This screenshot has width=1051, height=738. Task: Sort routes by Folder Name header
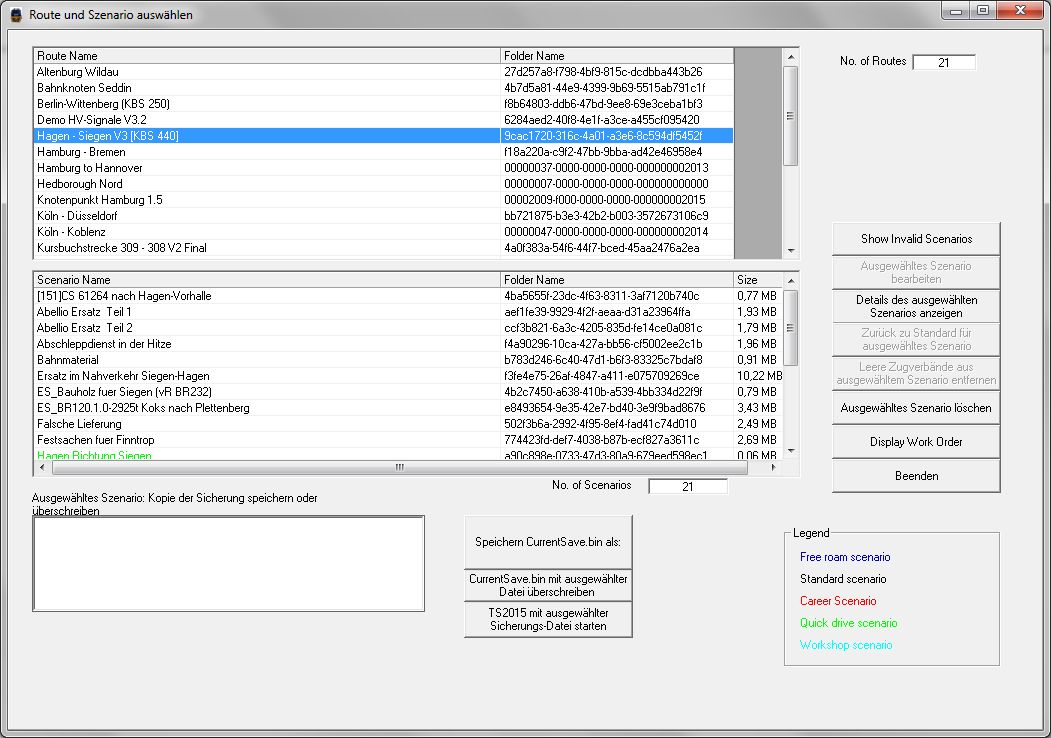pyautogui.click(x=617, y=56)
